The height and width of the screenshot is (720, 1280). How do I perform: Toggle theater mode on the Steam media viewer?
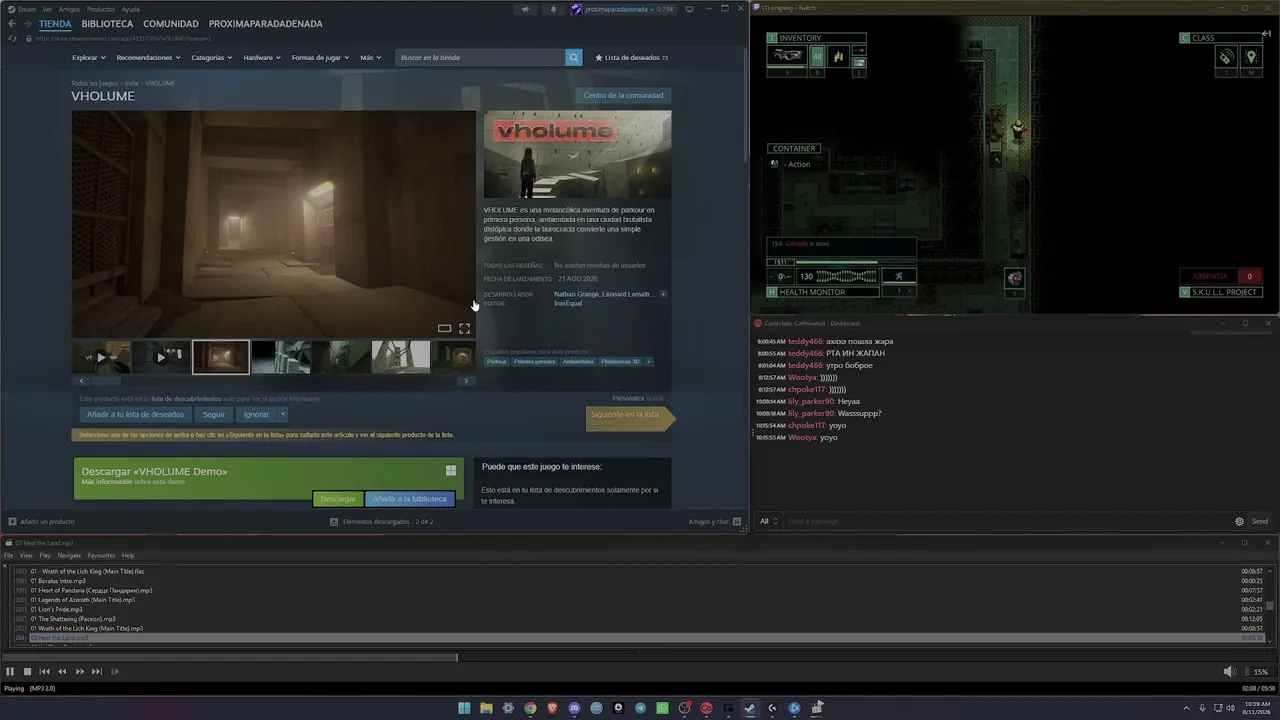tap(444, 328)
